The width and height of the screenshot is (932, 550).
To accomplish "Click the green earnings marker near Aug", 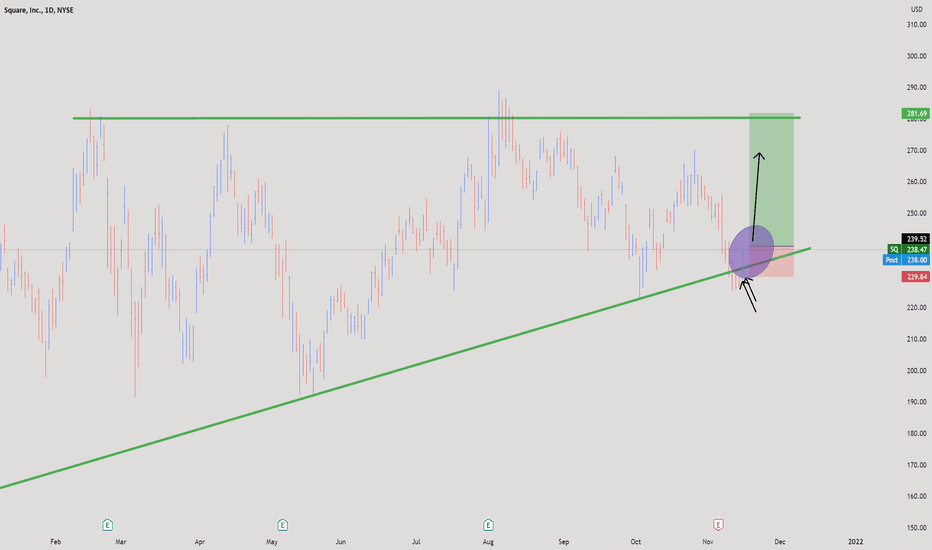I will 488,525.
